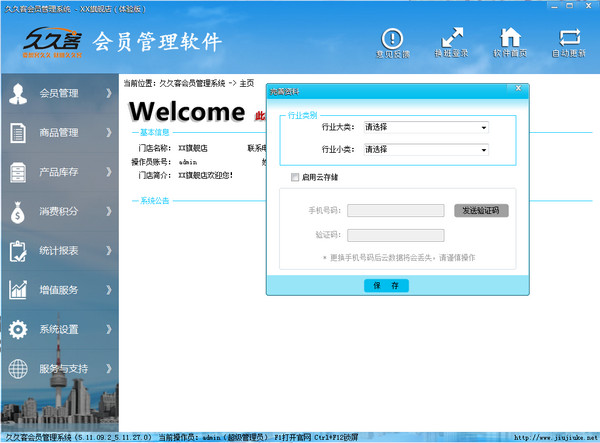Click the 商品管理 document icon in sidebar
Screen dimensions: 600x443
(x=18, y=133)
